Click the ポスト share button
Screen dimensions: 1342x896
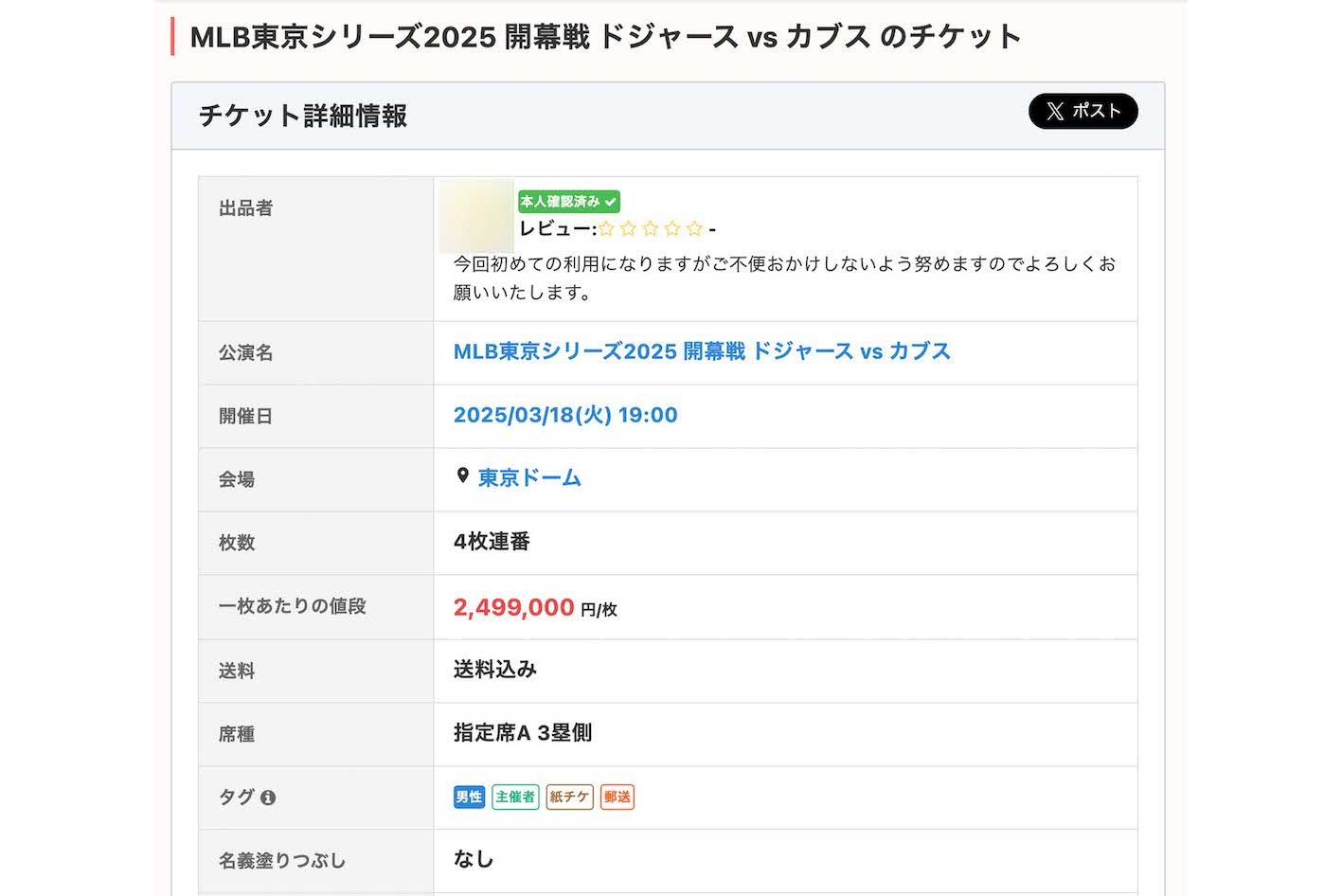pos(1083,112)
